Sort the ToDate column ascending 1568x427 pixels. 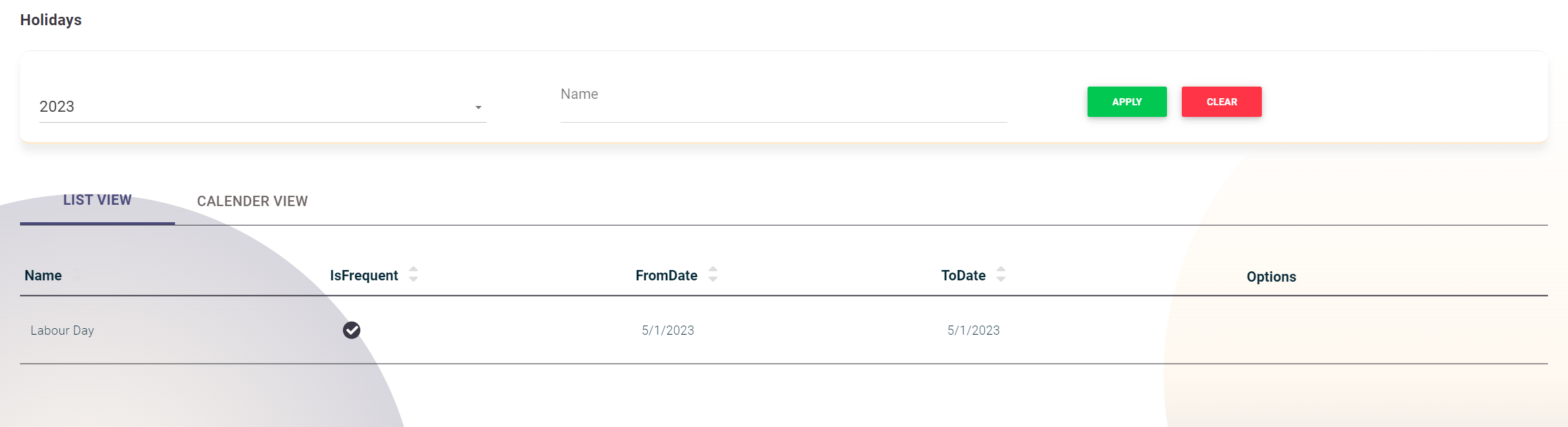(x=1000, y=270)
